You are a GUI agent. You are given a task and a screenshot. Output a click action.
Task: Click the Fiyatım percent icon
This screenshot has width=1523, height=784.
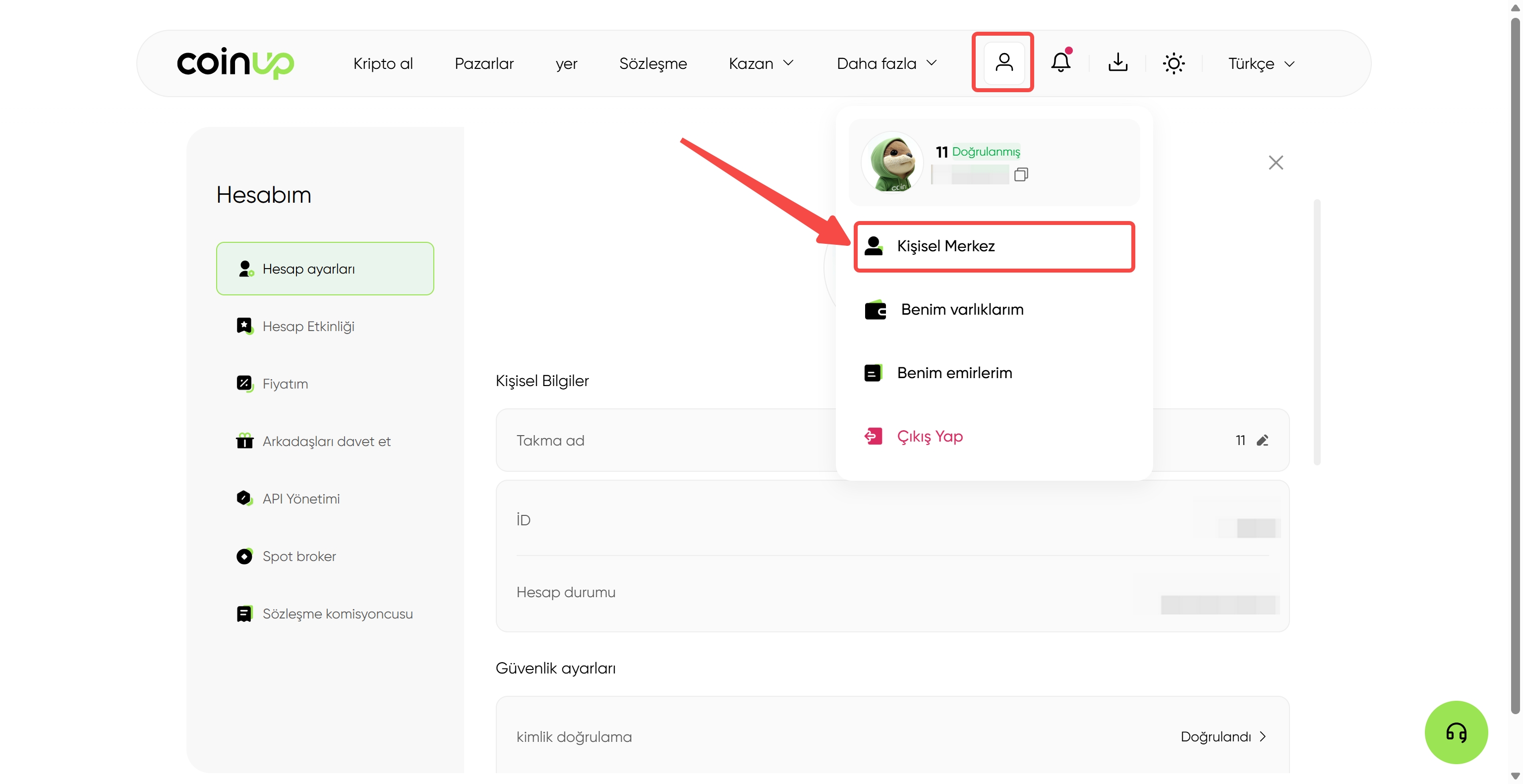click(x=245, y=384)
